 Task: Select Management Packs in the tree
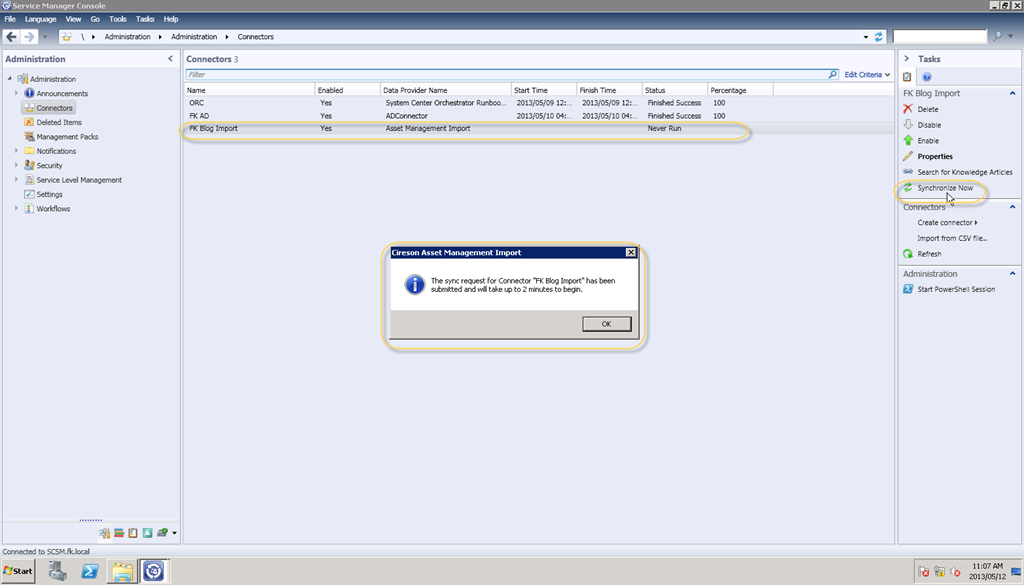[x=67, y=137]
